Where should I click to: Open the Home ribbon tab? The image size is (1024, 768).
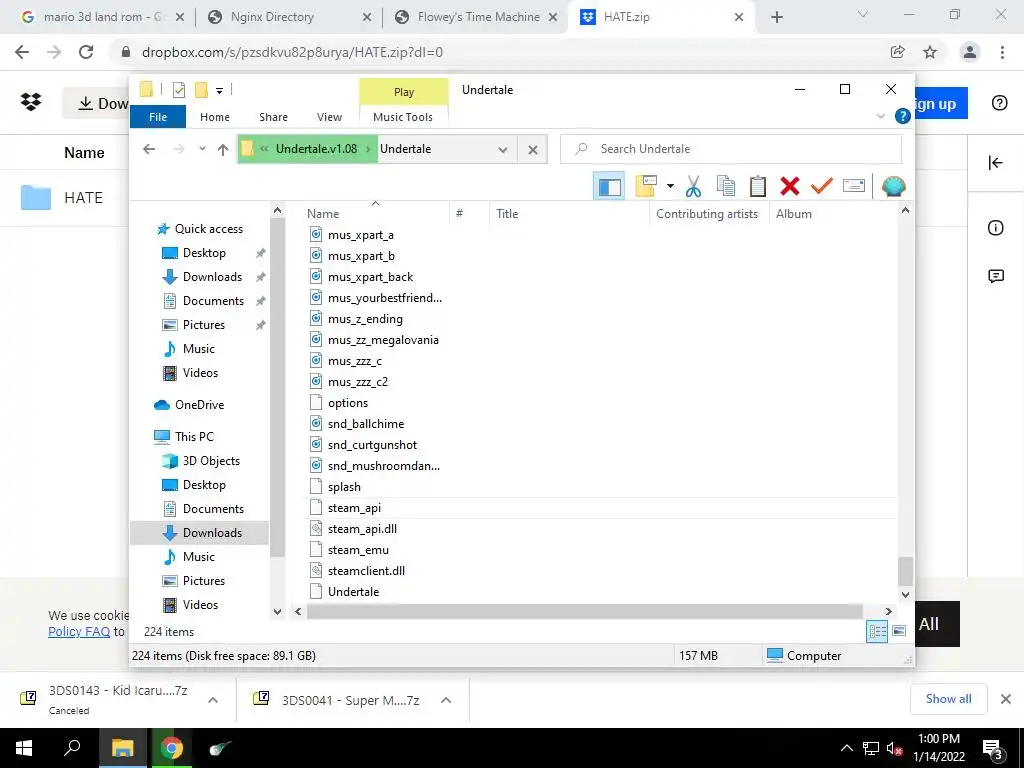click(x=215, y=117)
